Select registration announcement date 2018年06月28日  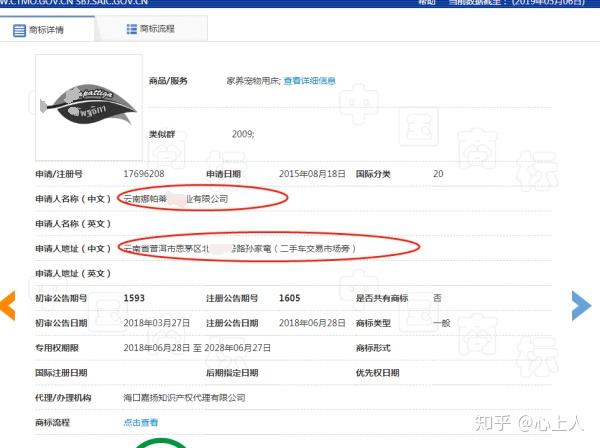pos(312,323)
